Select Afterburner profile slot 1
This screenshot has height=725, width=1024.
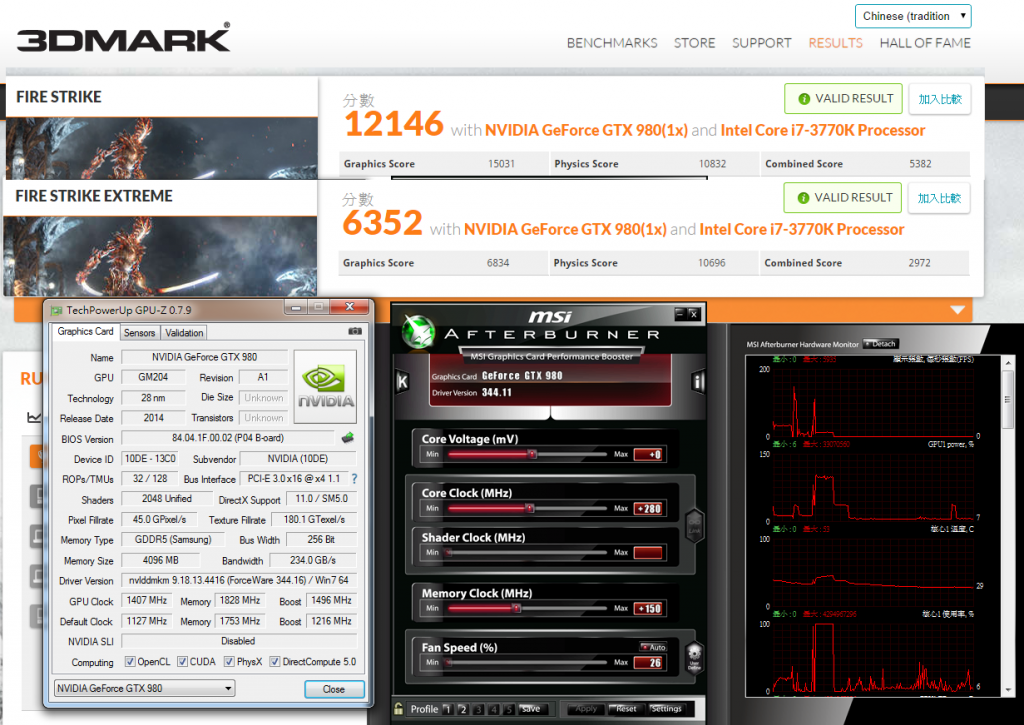click(x=447, y=709)
